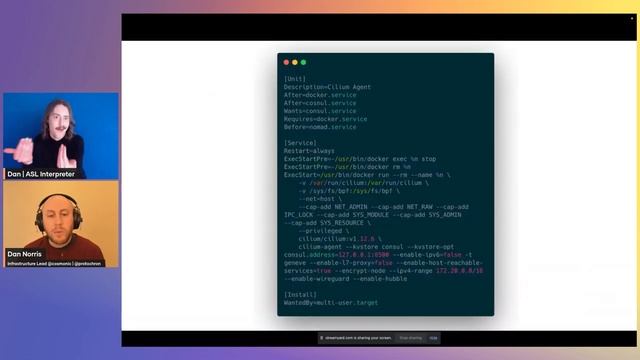Click the 'Dan Norris' name label

tap(24, 254)
